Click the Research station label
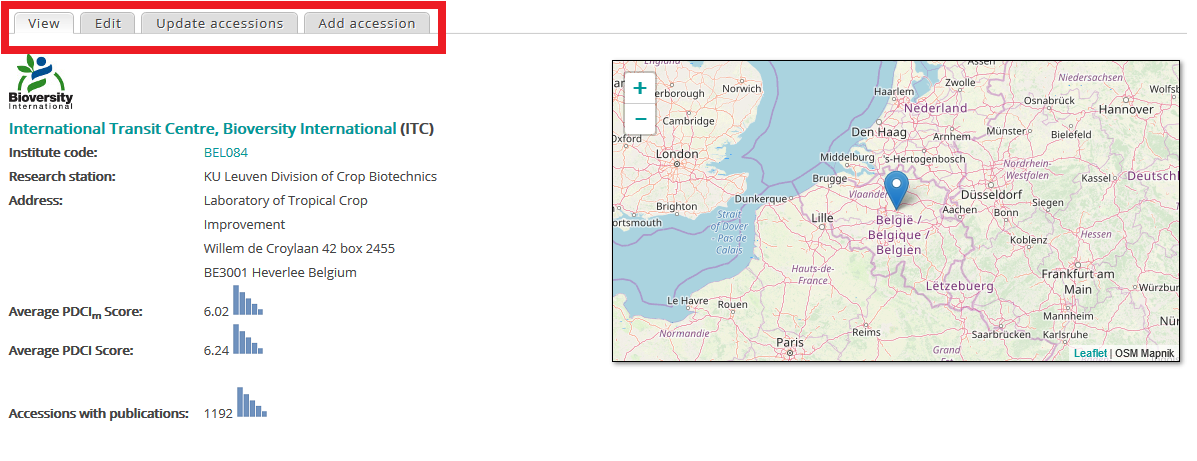The width and height of the screenshot is (1197, 461). pos(62,176)
